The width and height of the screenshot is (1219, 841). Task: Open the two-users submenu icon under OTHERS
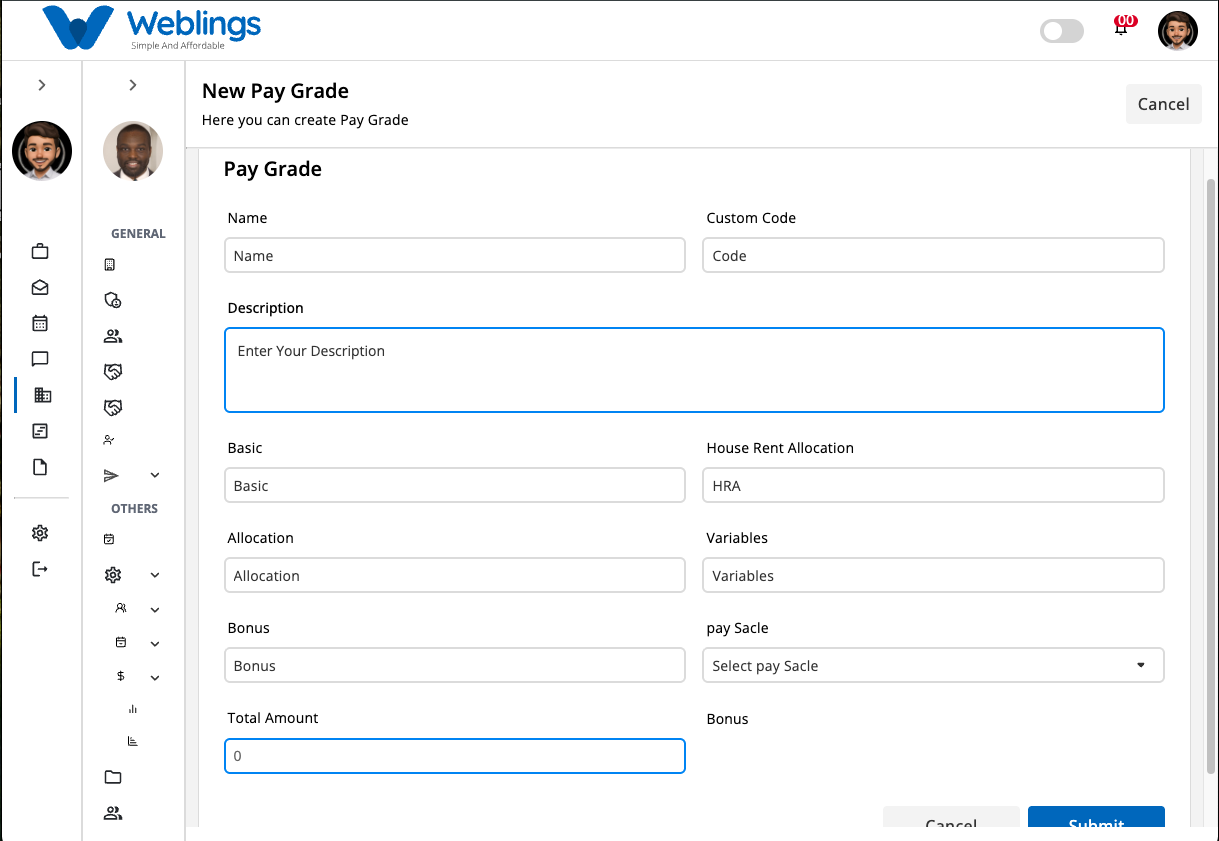point(121,608)
